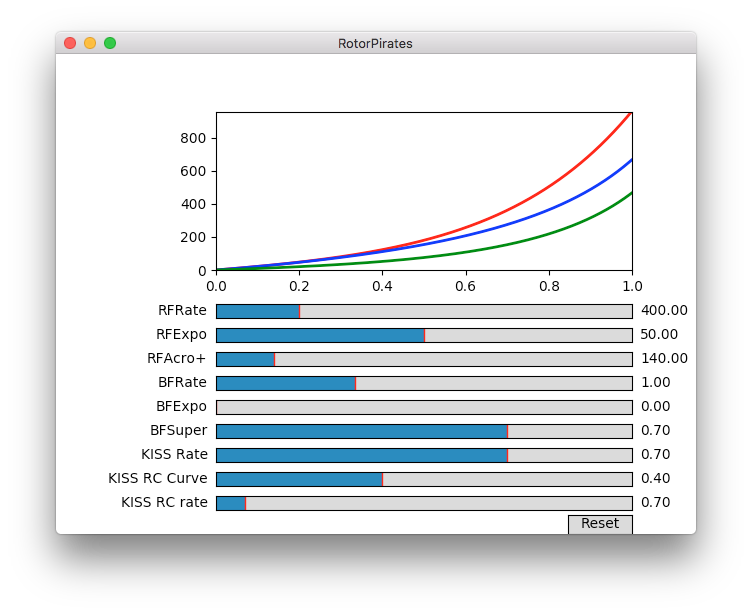Click the RFAcro+ value 140.00
The width and height of the screenshot is (752, 614).
pyautogui.click(x=664, y=358)
